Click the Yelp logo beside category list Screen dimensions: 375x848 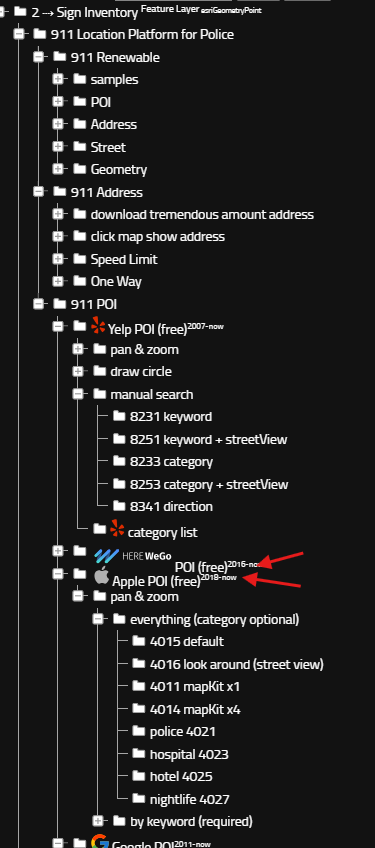coord(117,528)
